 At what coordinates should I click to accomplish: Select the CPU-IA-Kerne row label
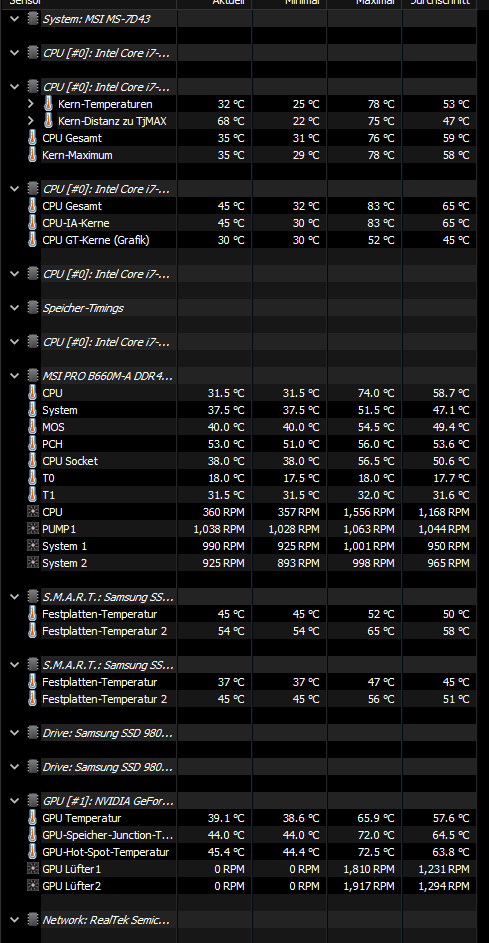pyautogui.click(x=76, y=223)
